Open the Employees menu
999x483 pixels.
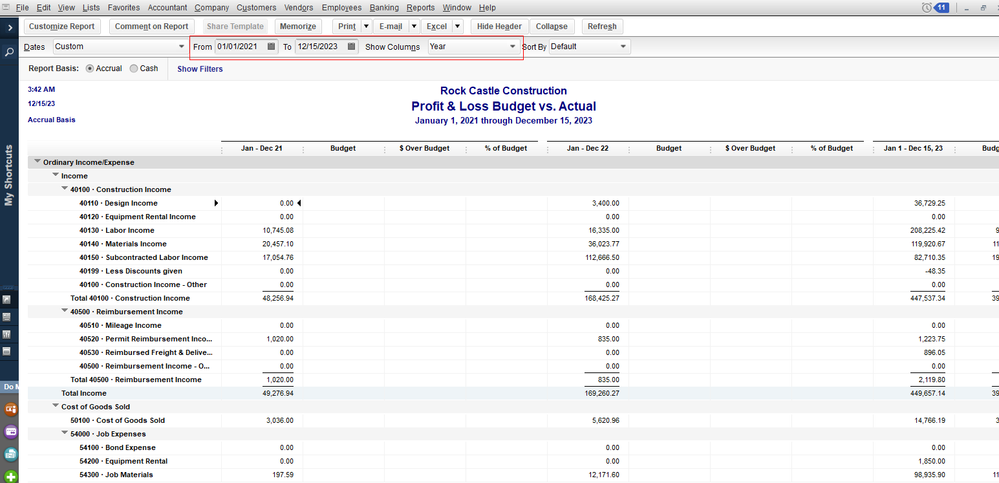click(x=341, y=8)
